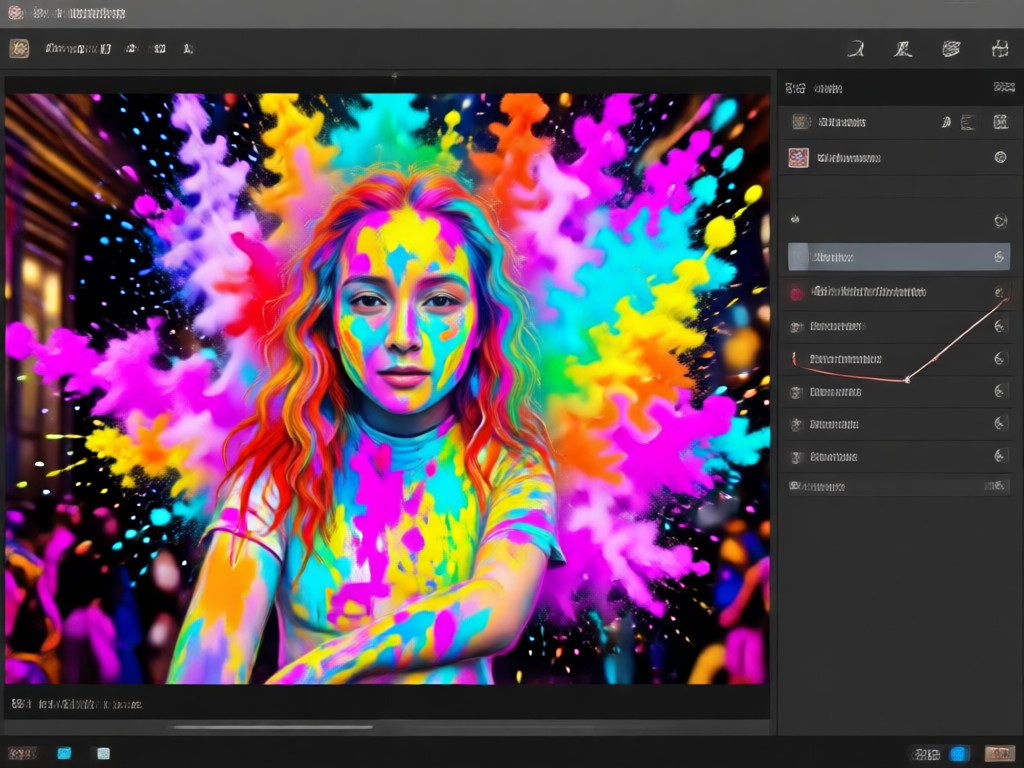
Task: Click the small icon at the left of the bottom list row
Action: 796,457
